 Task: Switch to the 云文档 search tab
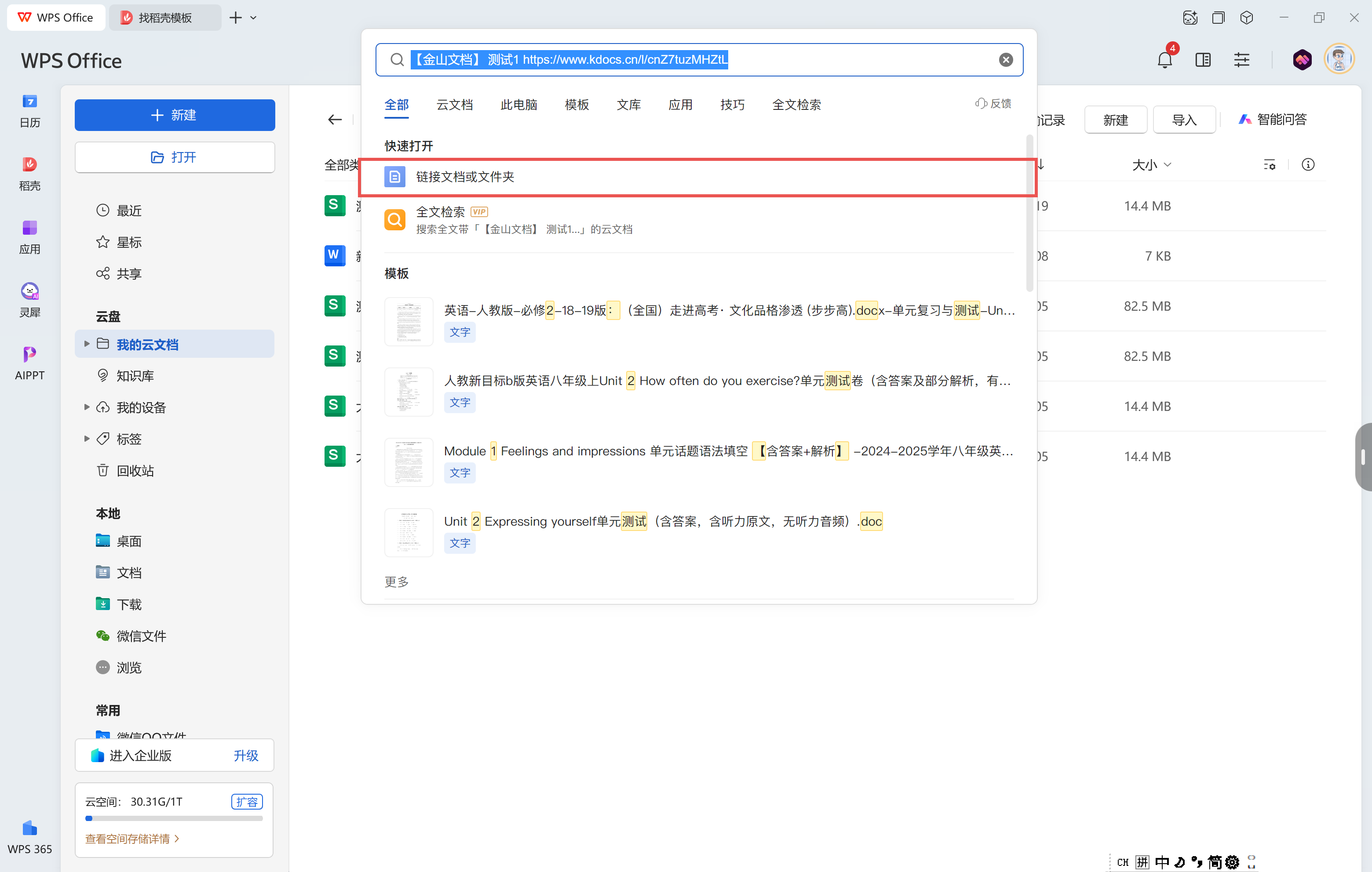454,105
